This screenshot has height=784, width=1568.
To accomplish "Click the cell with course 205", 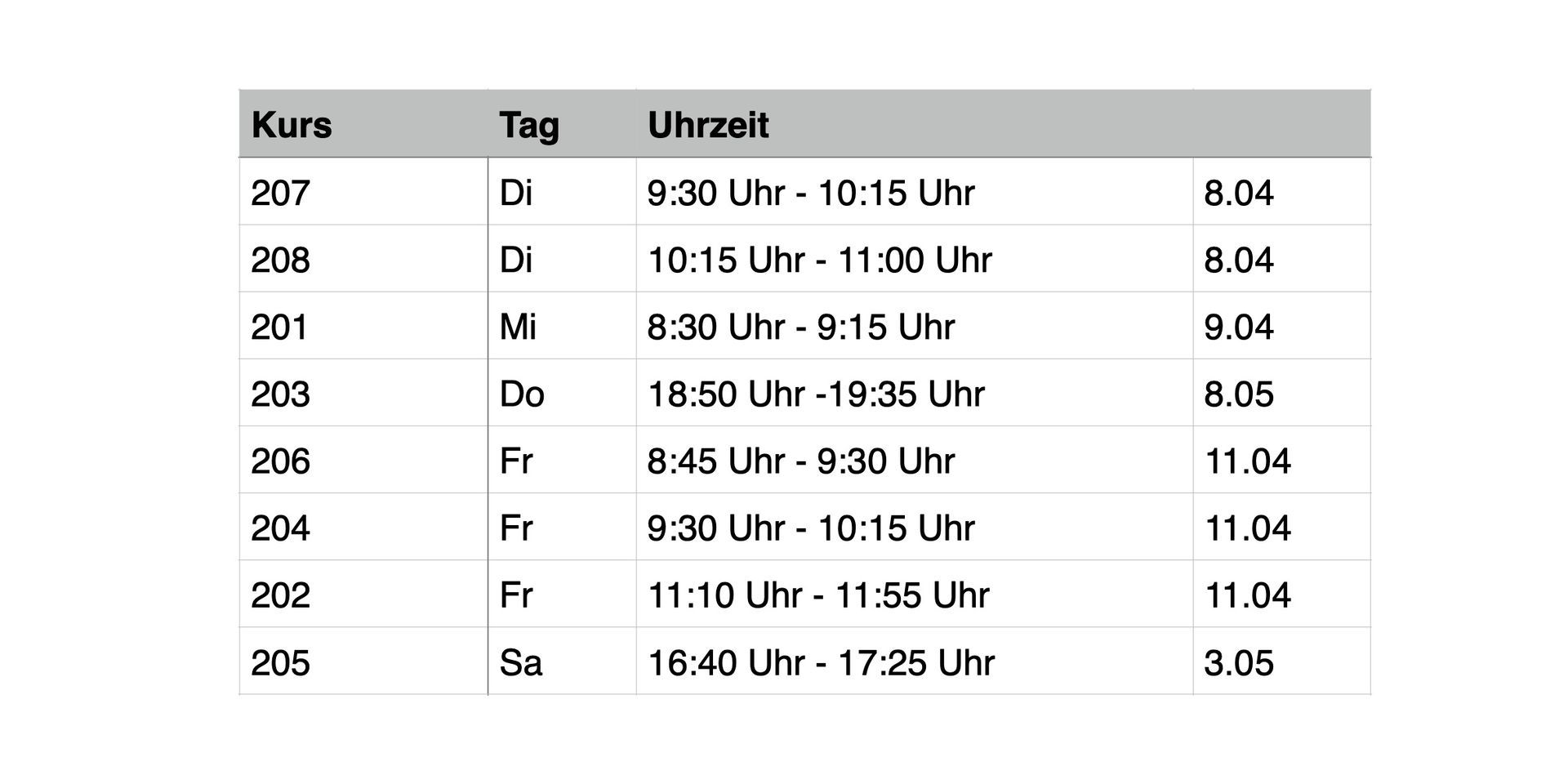I will 363,661.
